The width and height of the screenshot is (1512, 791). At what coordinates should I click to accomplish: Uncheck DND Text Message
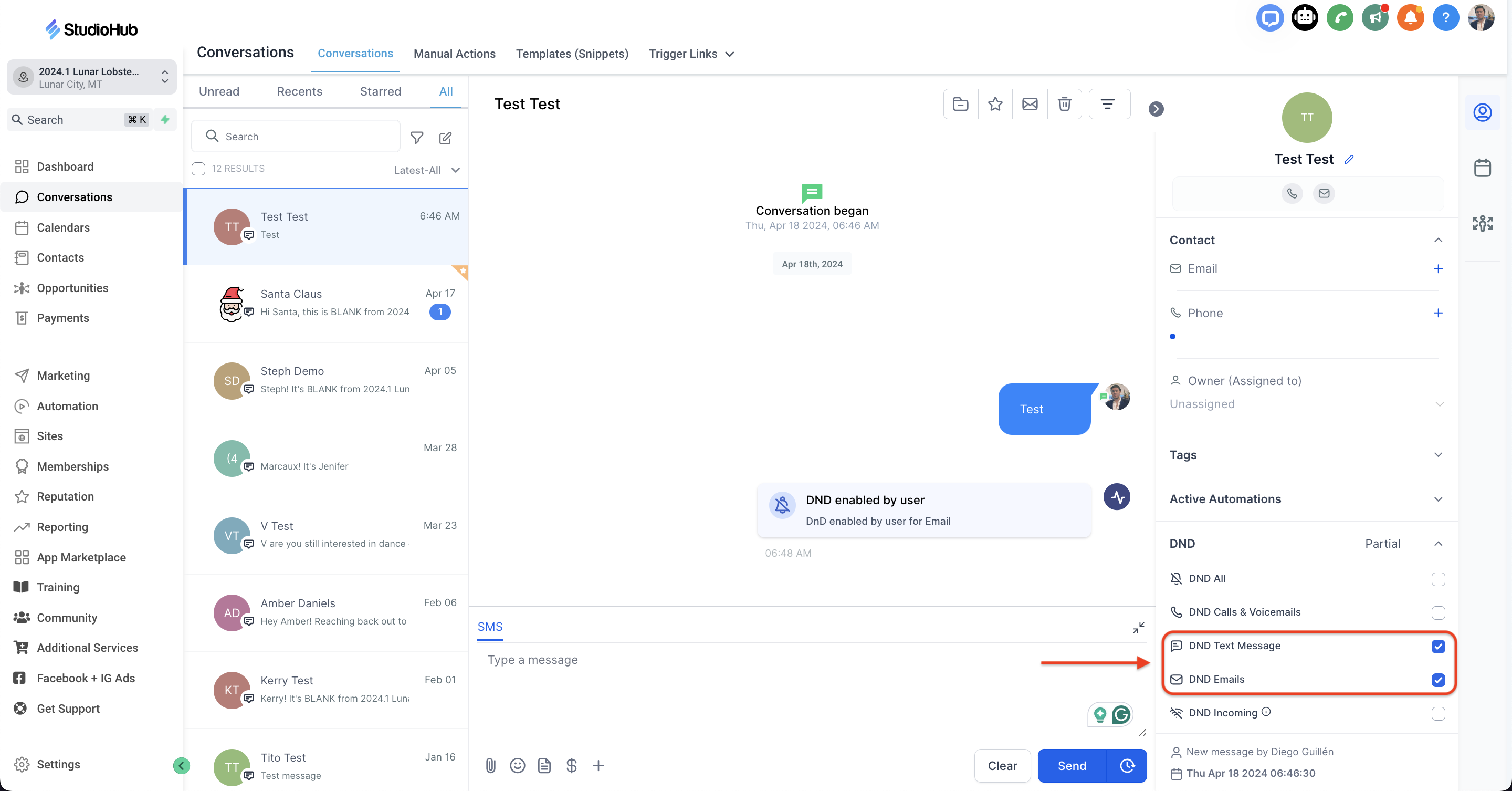pyautogui.click(x=1437, y=647)
